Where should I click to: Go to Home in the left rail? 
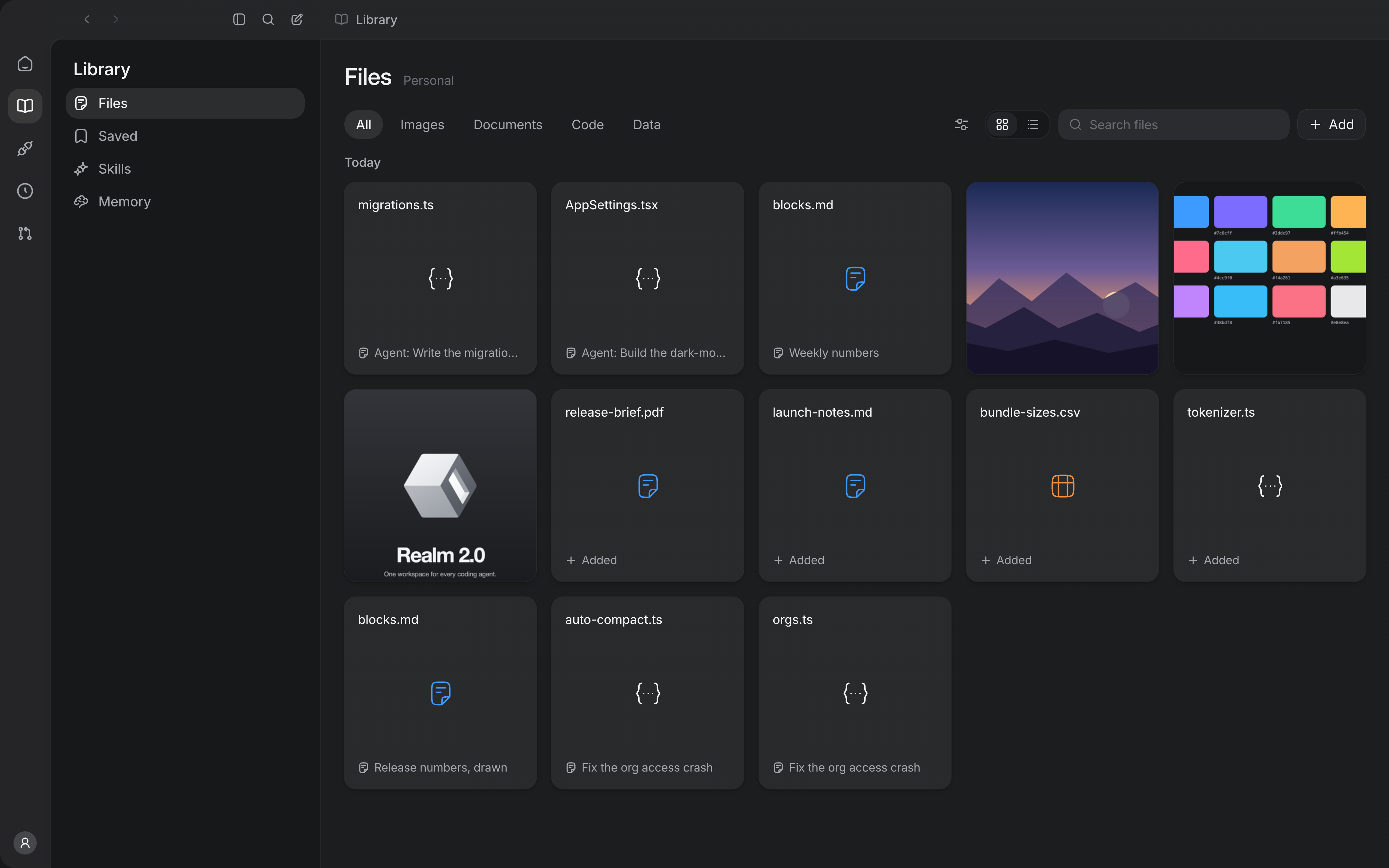pos(25,64)
